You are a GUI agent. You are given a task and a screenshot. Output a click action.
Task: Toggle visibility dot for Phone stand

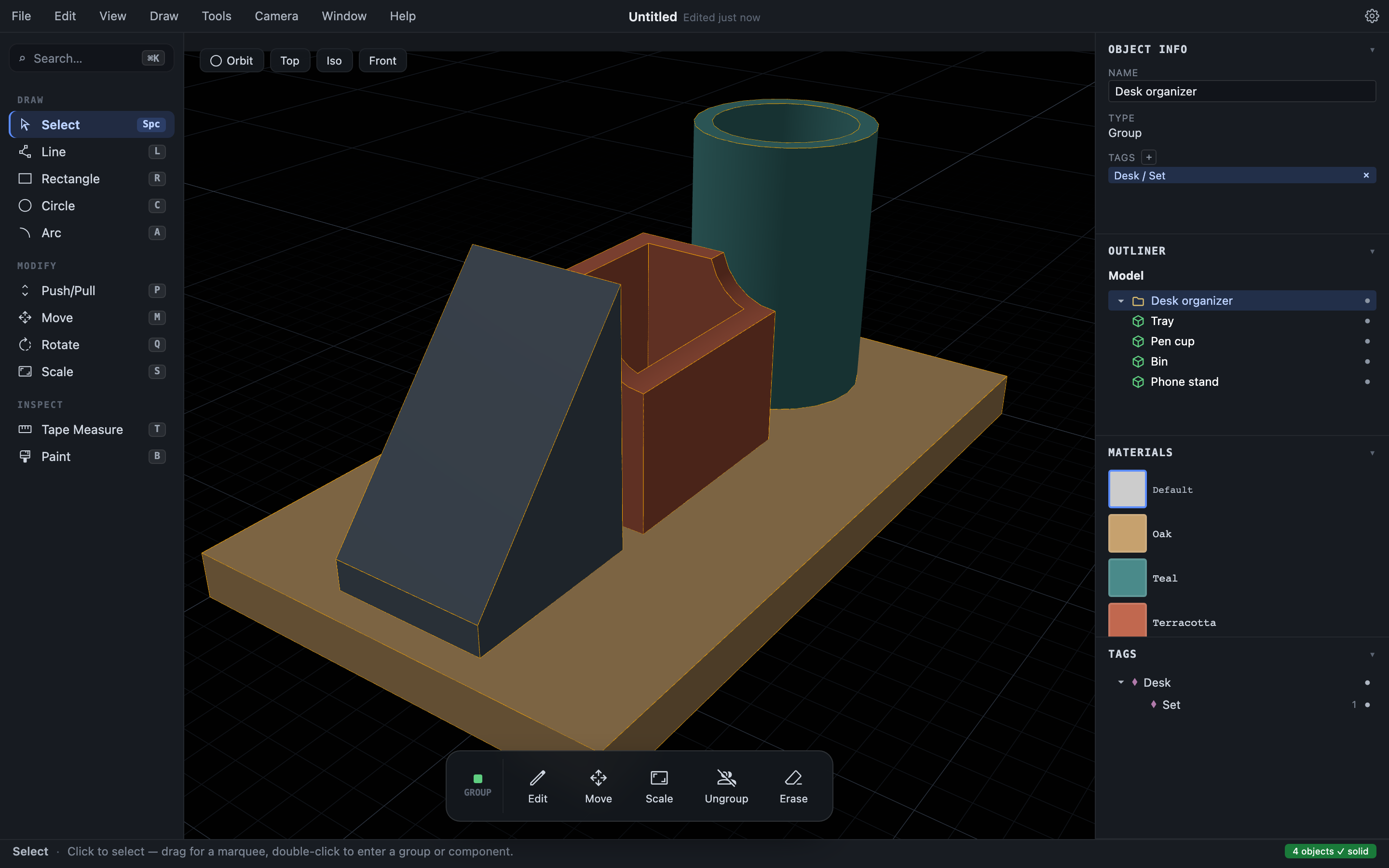coord(1367,382)
